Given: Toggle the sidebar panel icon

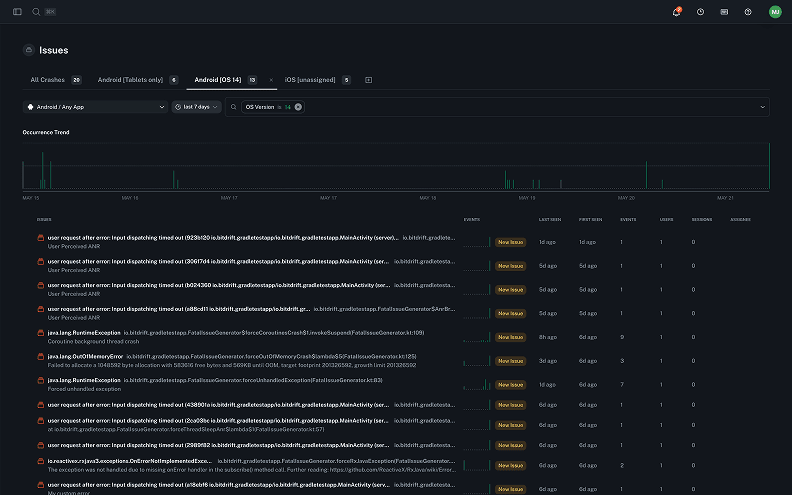Looking at the screenshot, I should point(18,12).
